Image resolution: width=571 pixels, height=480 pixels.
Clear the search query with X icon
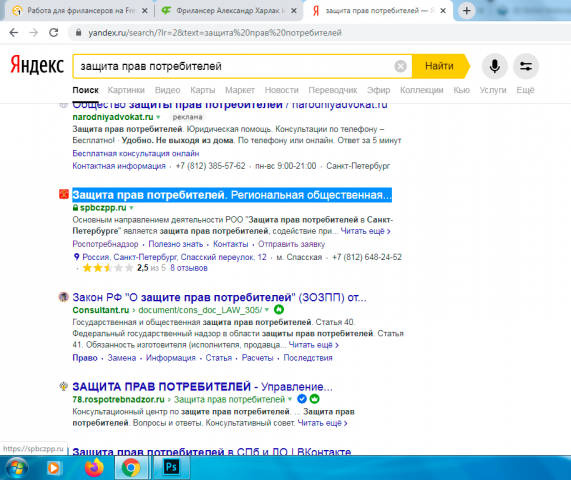[x=400, y=66]
